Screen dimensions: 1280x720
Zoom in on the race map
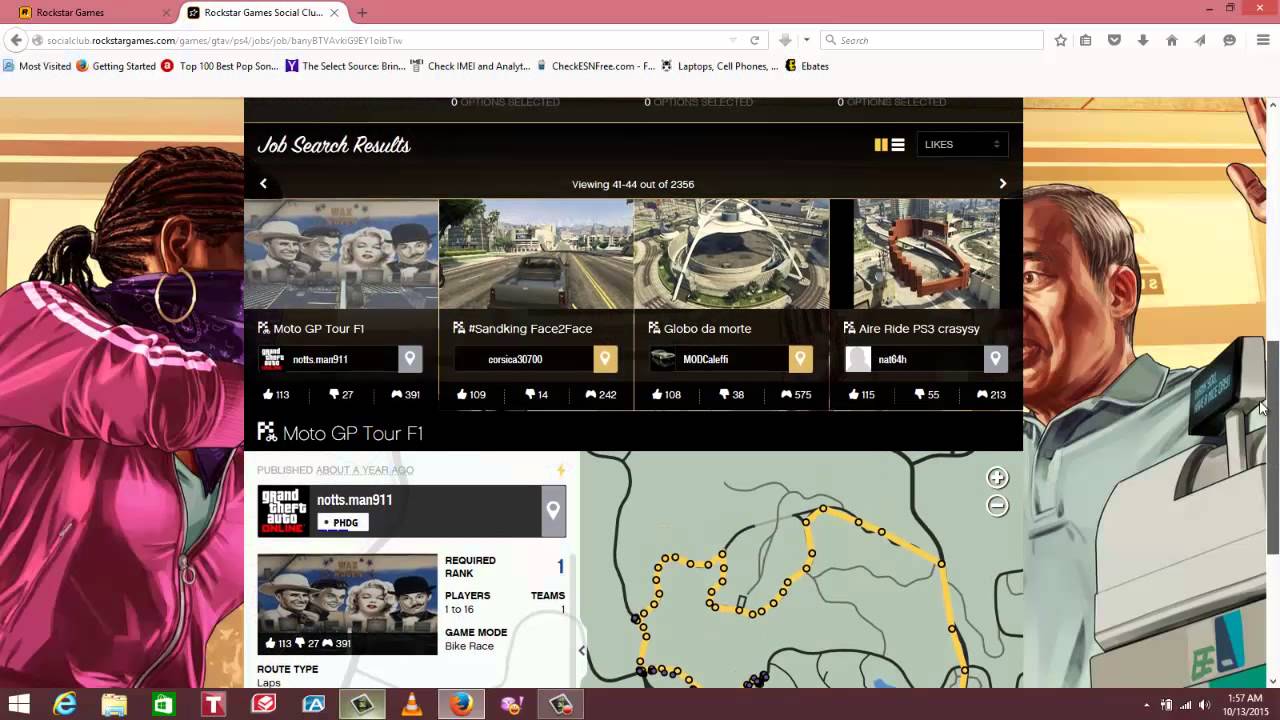tap(997, 478)
